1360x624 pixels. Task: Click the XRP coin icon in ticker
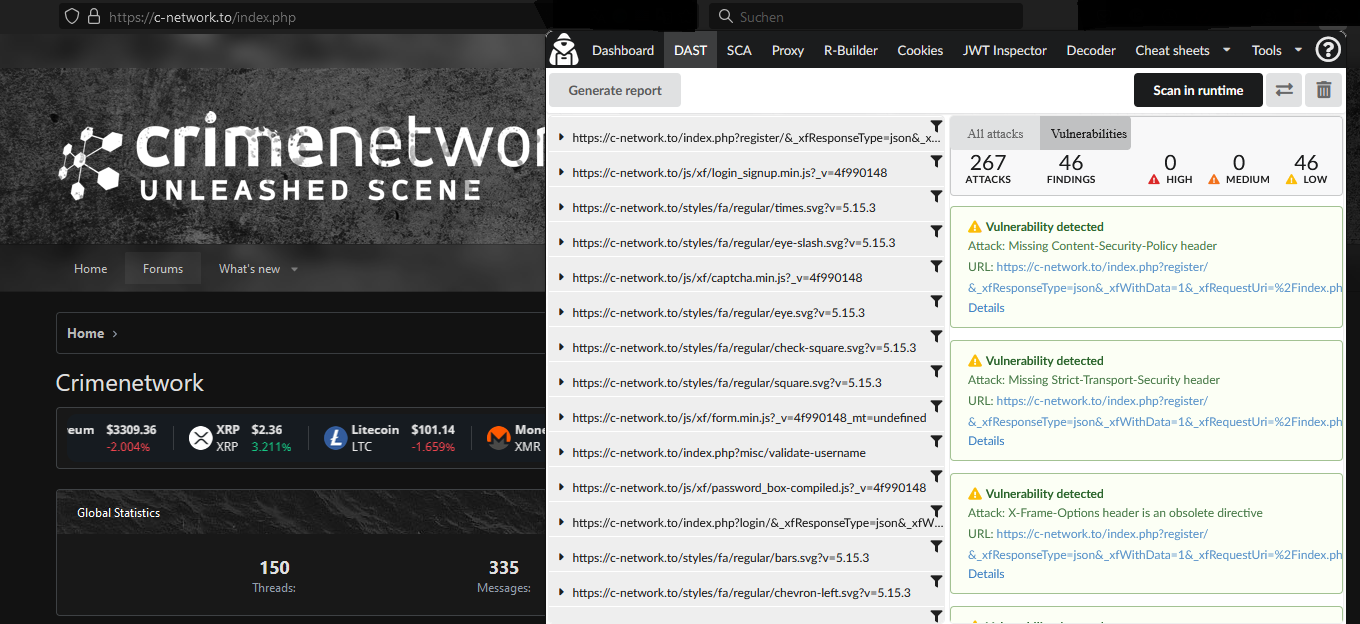click(201, 437)
